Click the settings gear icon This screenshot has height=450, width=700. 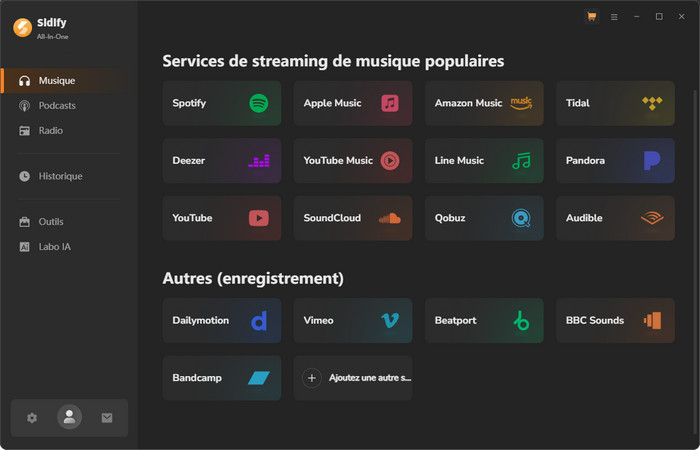pos(32,418)
